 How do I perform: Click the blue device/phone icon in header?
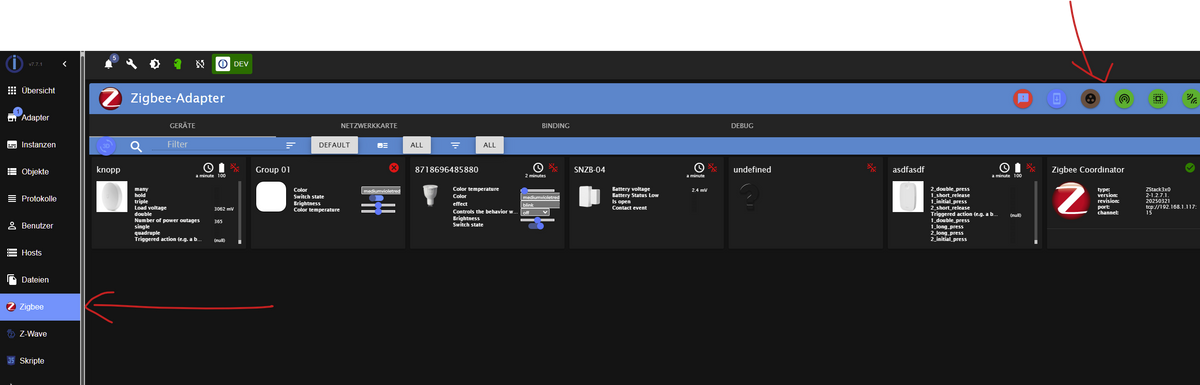tap(1057, 99)
